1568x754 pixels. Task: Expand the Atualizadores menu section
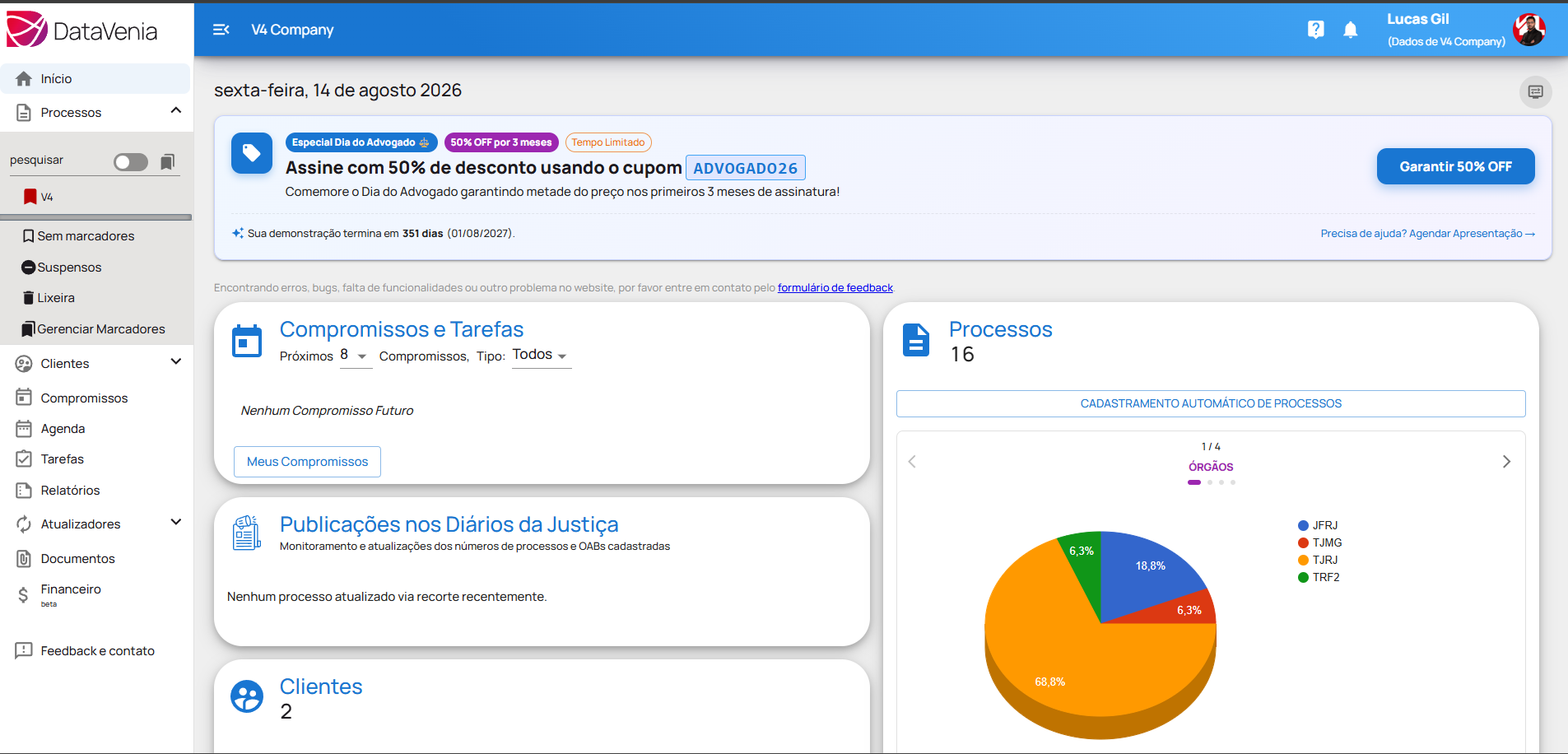click(176, 522)
